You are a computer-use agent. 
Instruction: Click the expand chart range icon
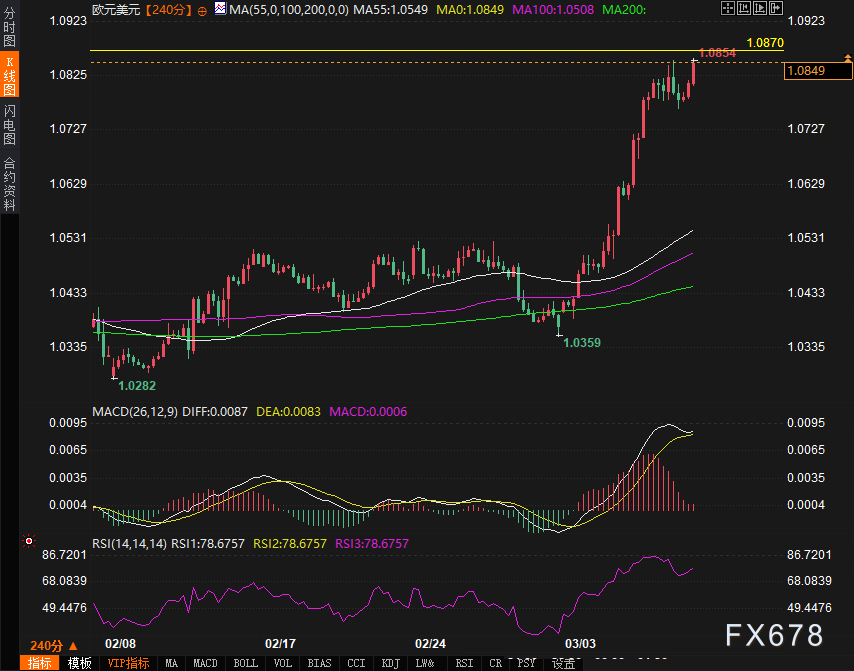pyautogui.click(x=760, y=8)
